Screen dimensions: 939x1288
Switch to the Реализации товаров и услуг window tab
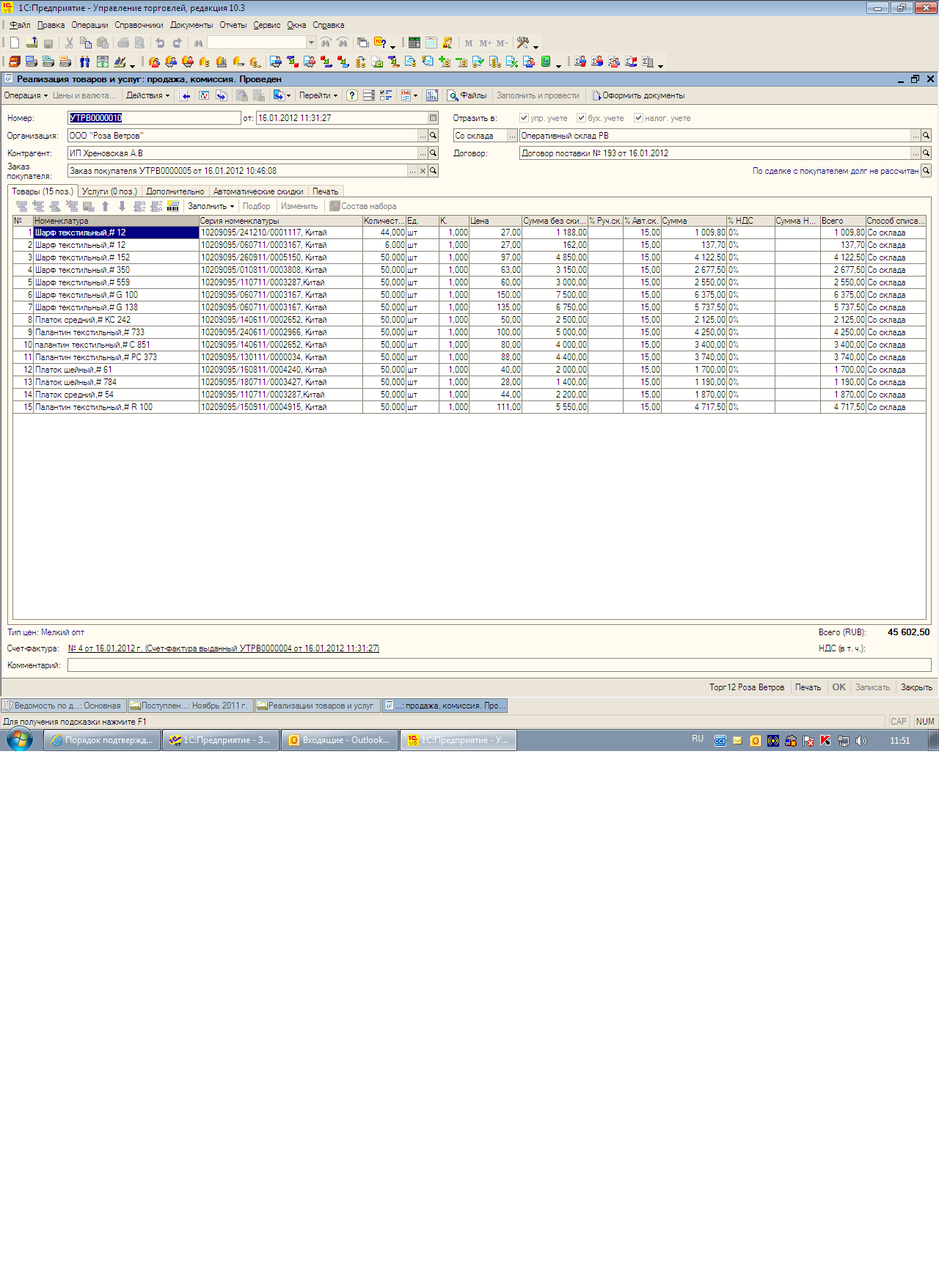[x=317, y=706]
